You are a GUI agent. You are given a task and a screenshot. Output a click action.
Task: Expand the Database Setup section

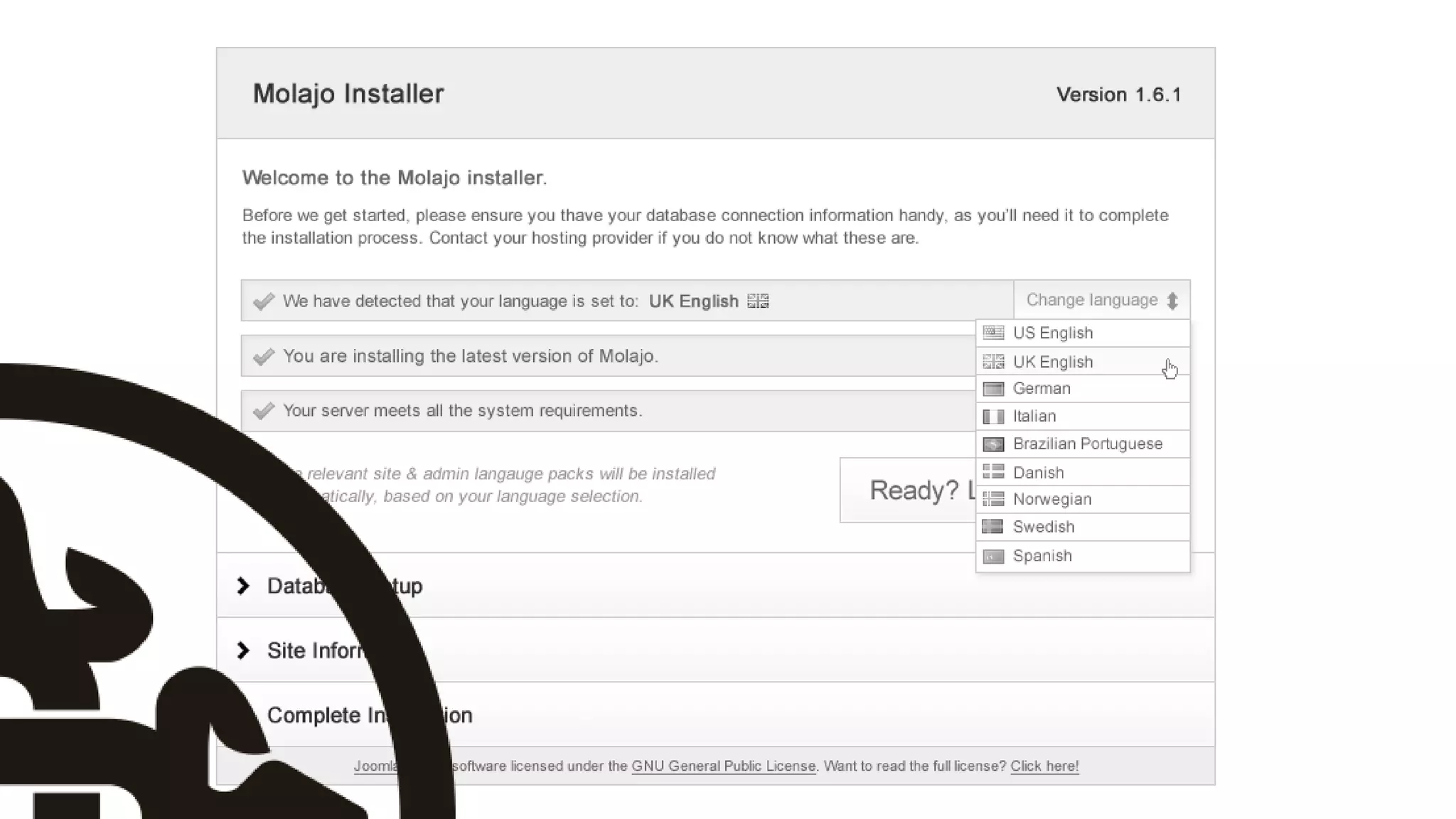pos(244,586)
